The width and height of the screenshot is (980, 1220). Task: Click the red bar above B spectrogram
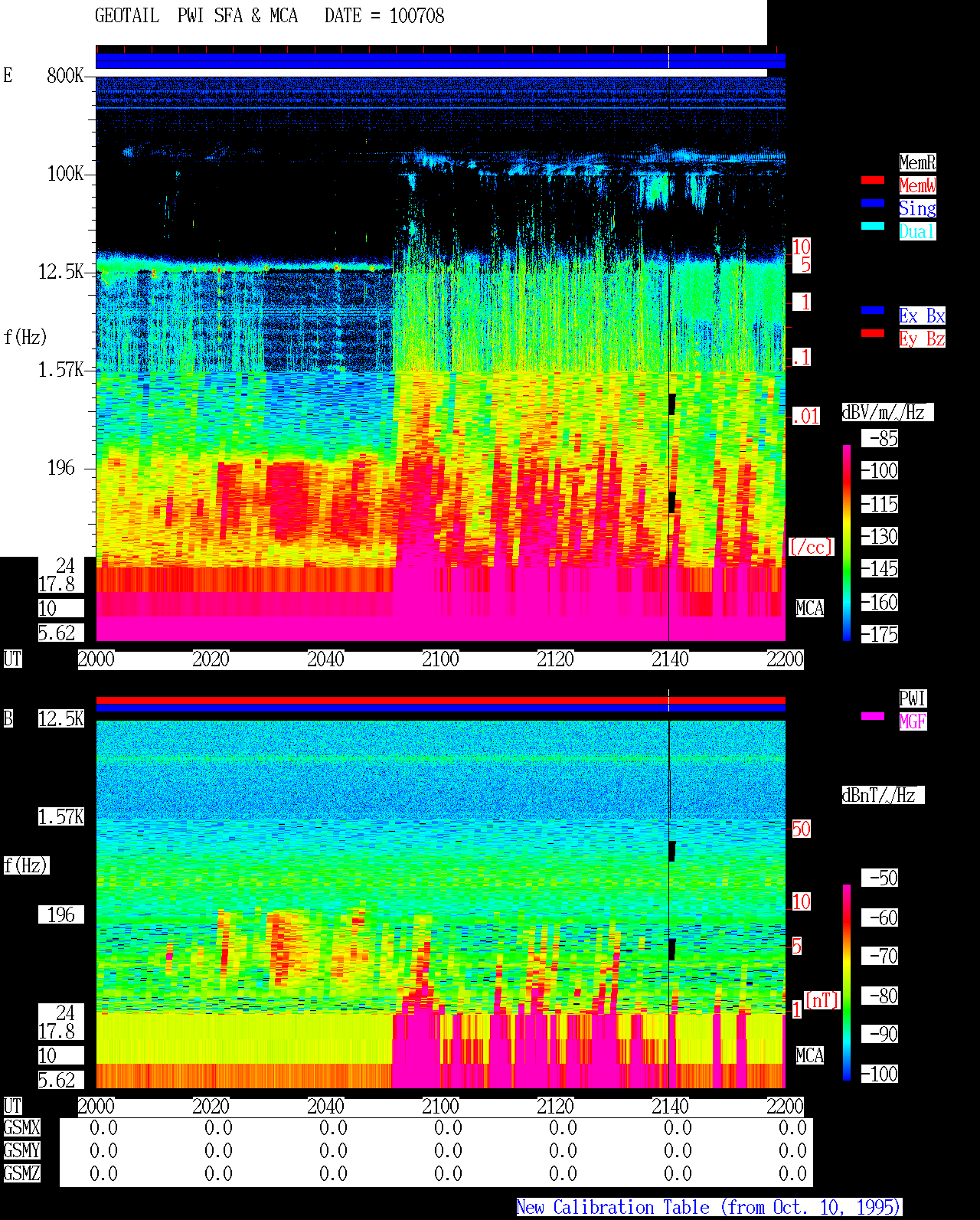tap(440, 700)
